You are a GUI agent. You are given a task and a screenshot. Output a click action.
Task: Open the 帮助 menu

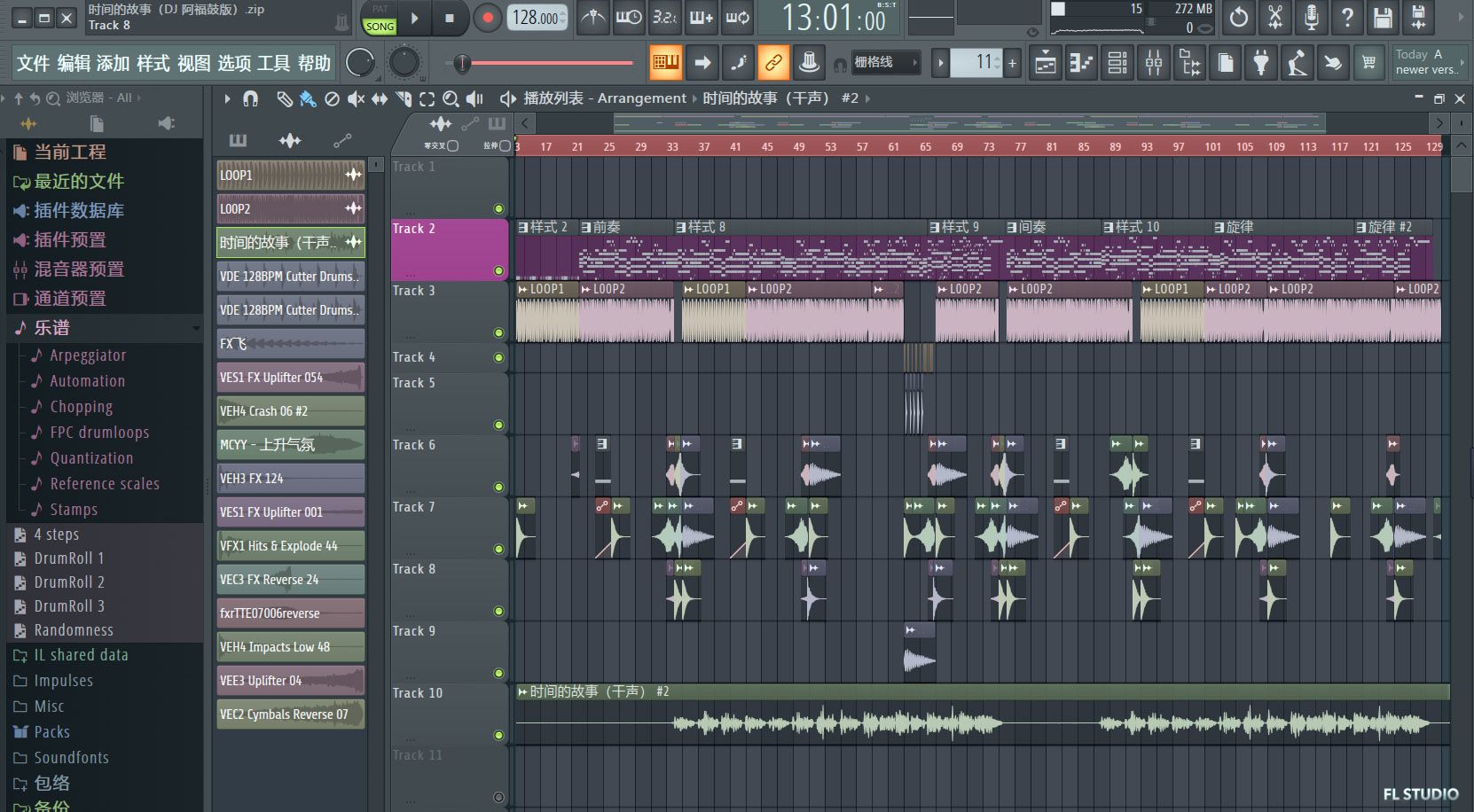click(314, 63)
